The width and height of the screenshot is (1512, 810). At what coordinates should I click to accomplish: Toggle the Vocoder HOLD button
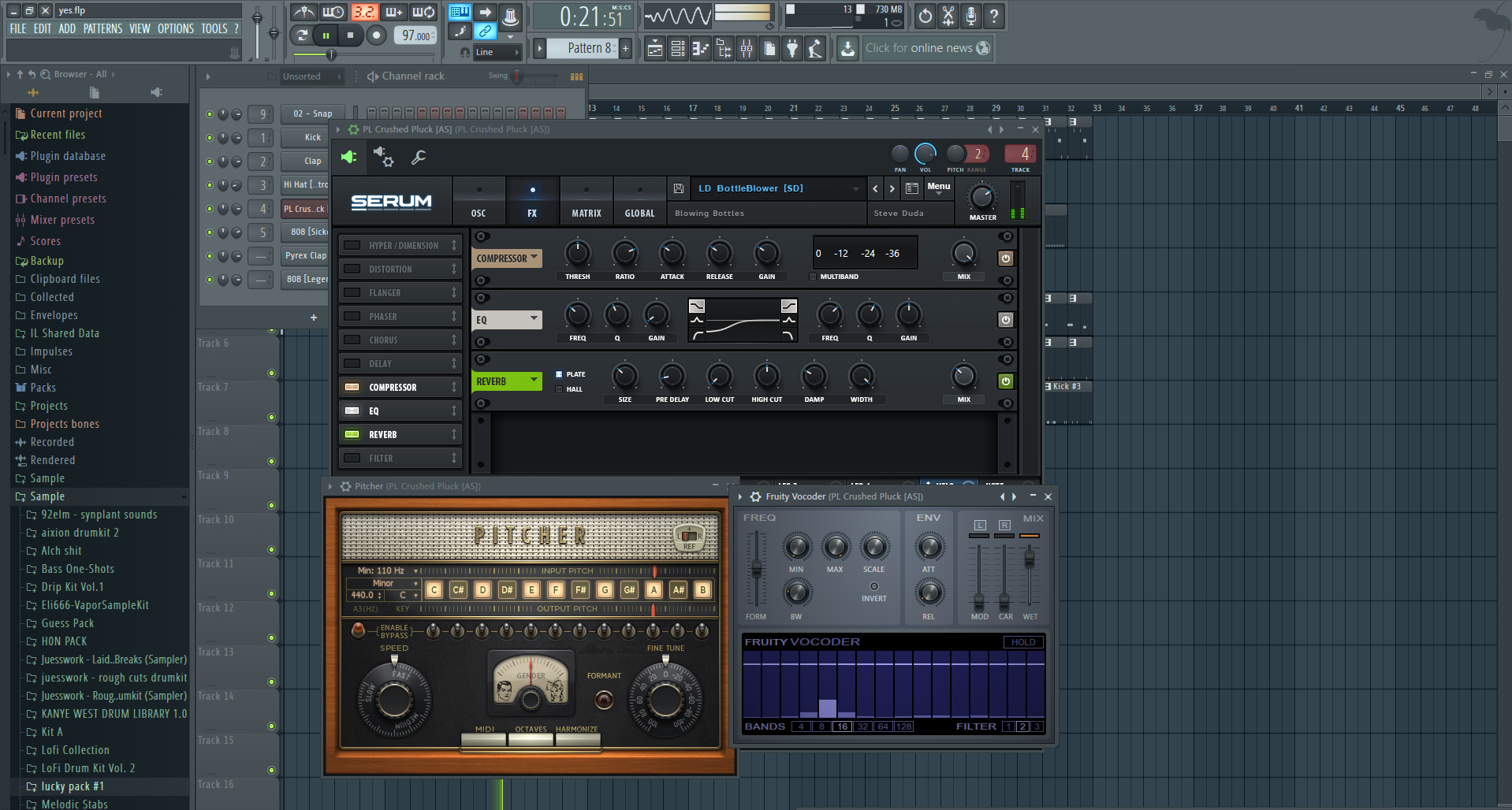click(1023, 642)
